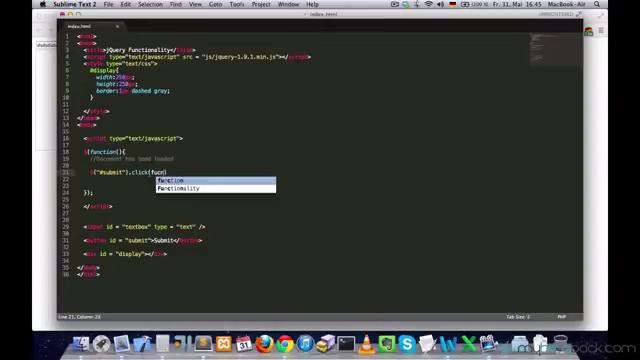Click the Submit button tag on line 31
Screen dimensions: 640x360
(143, 240)
